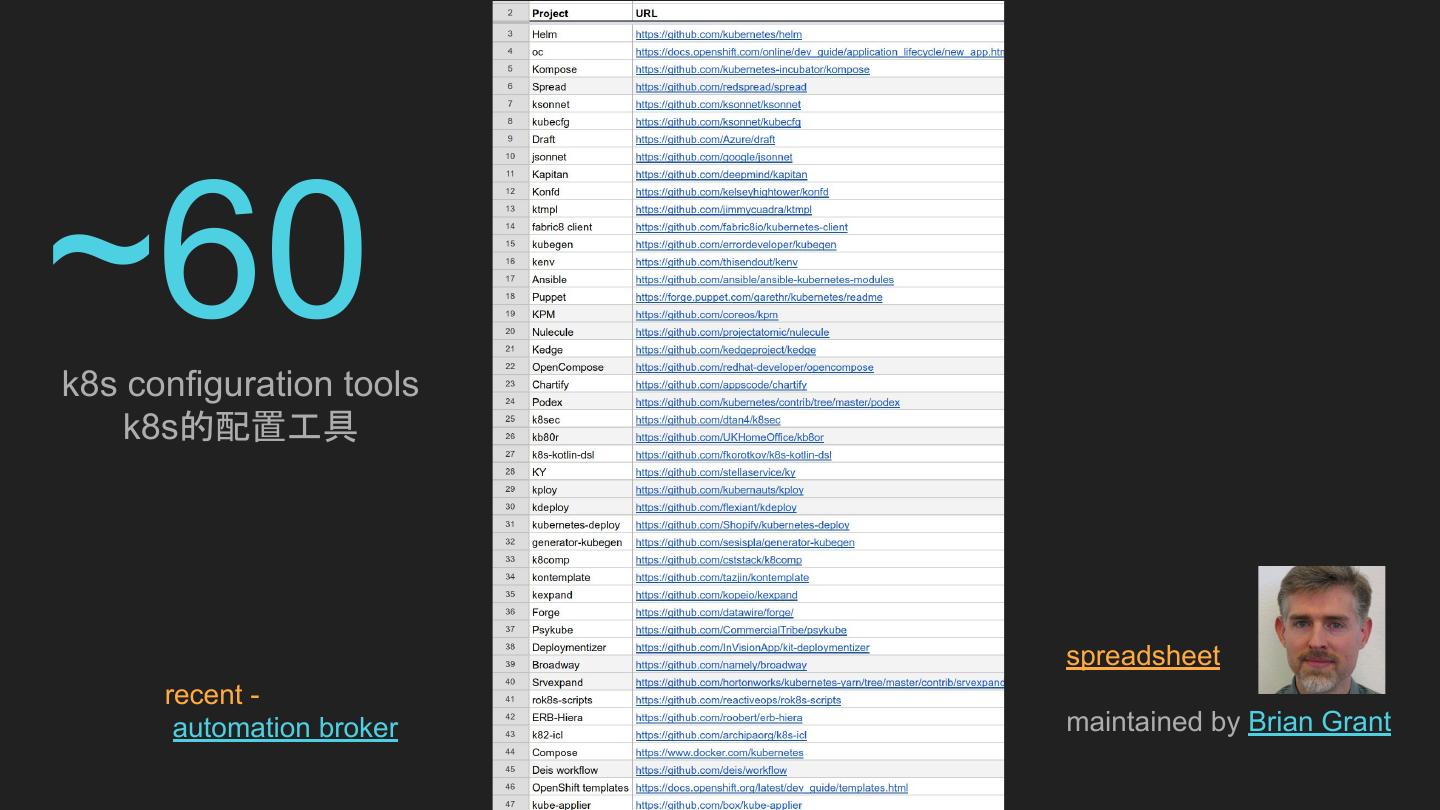Click the Deis workflow project cell

[x=581, y=770]
